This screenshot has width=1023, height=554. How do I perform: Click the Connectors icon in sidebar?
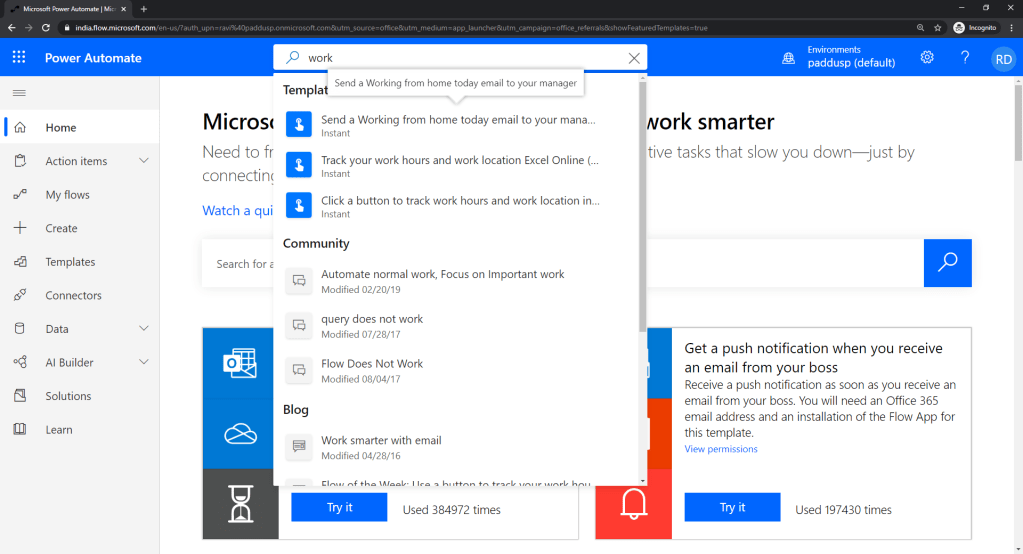pos(20,295)
